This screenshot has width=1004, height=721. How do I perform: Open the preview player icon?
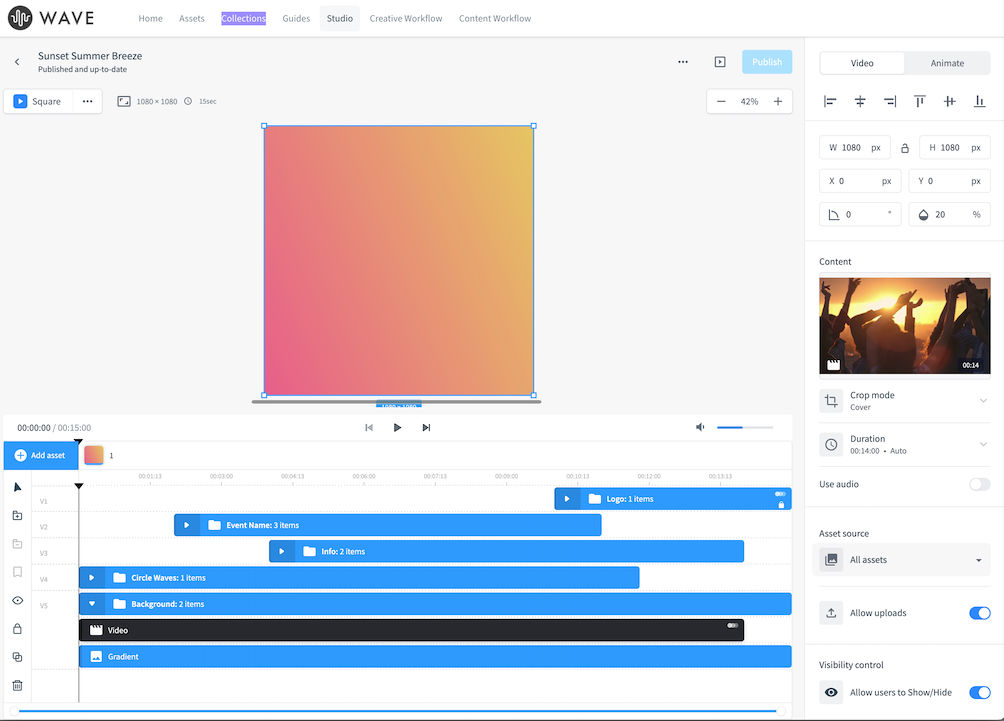pyautogui.click(x=720, y=62)
